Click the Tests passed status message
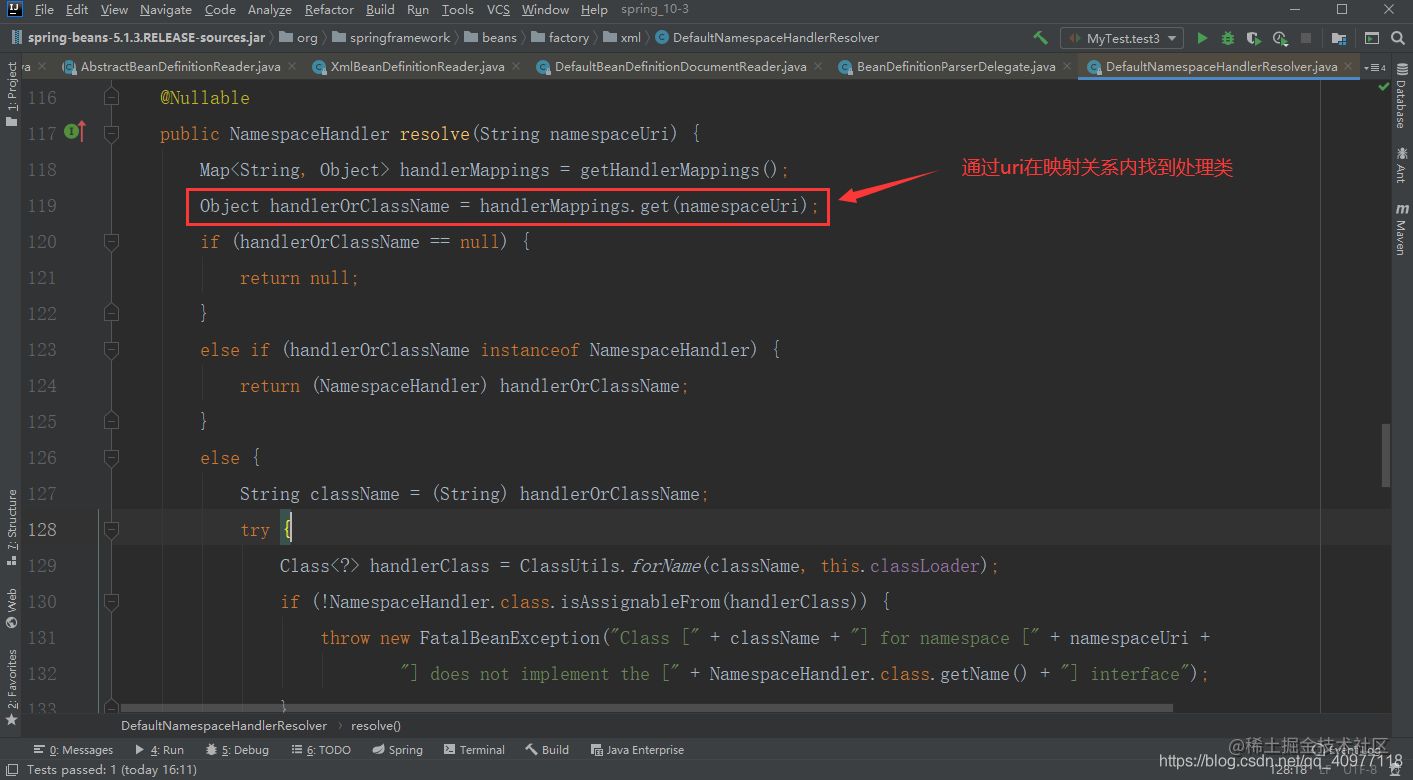Viewport: 1413px width, 780px height. [x=111, y=770]
